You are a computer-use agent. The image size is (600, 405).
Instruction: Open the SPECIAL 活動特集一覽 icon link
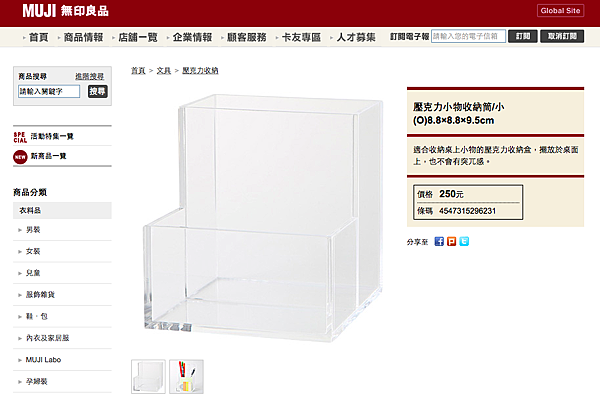[20, 137]
